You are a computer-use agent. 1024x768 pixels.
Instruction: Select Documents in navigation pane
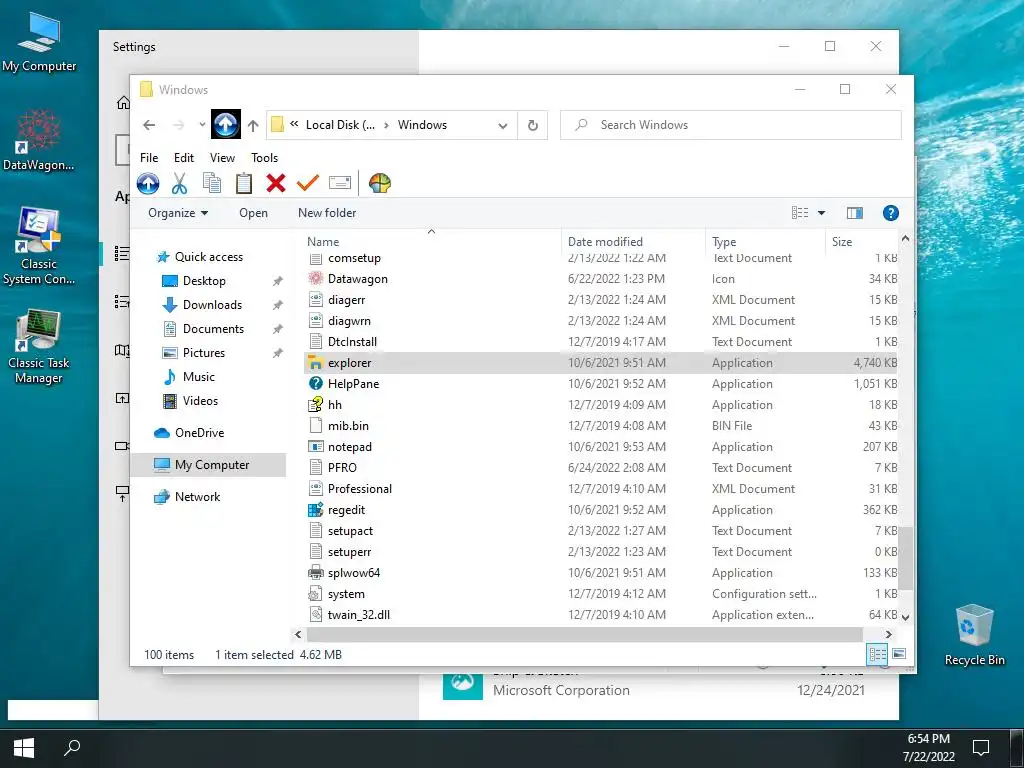coord(213,329)
